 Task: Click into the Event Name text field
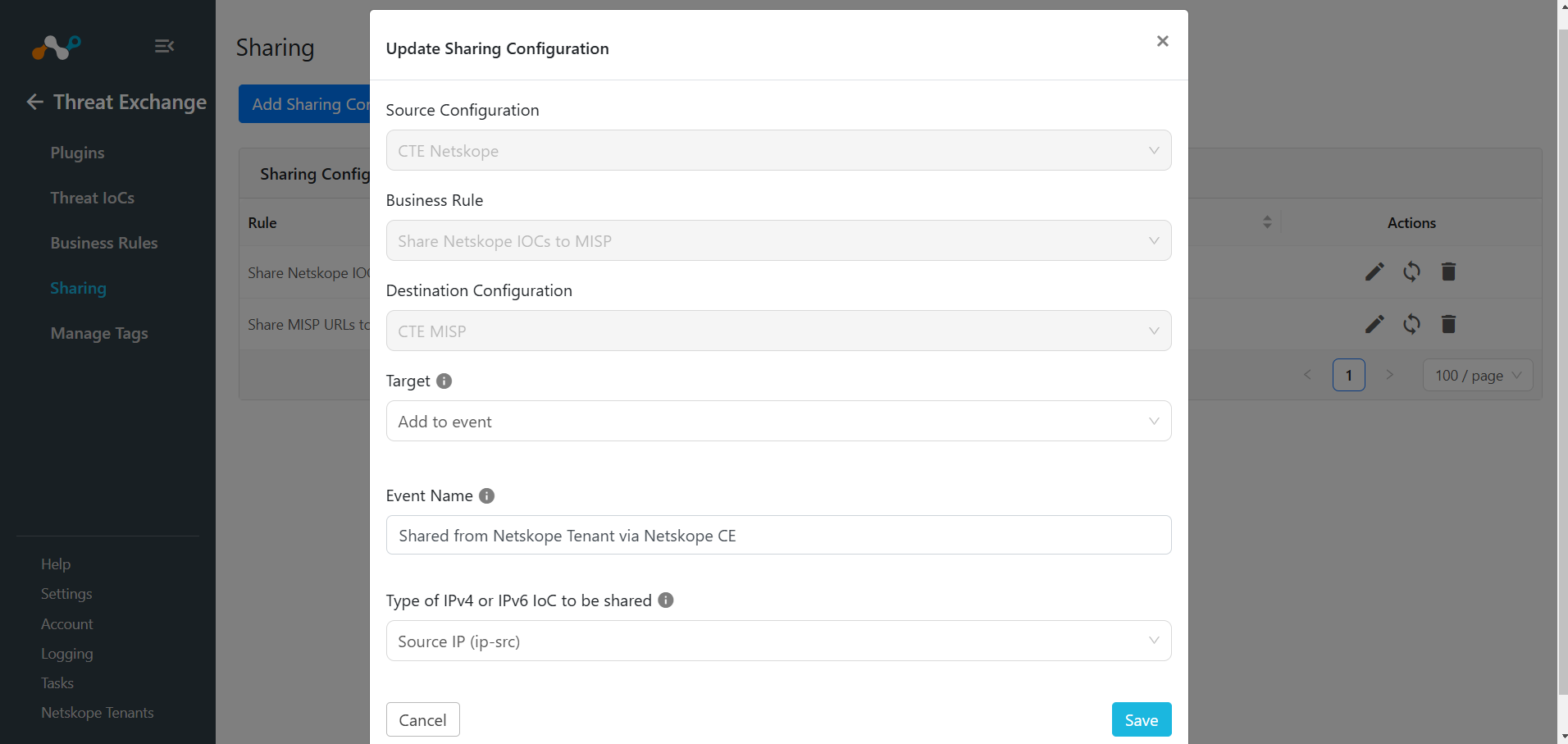(x=778, y=535)
